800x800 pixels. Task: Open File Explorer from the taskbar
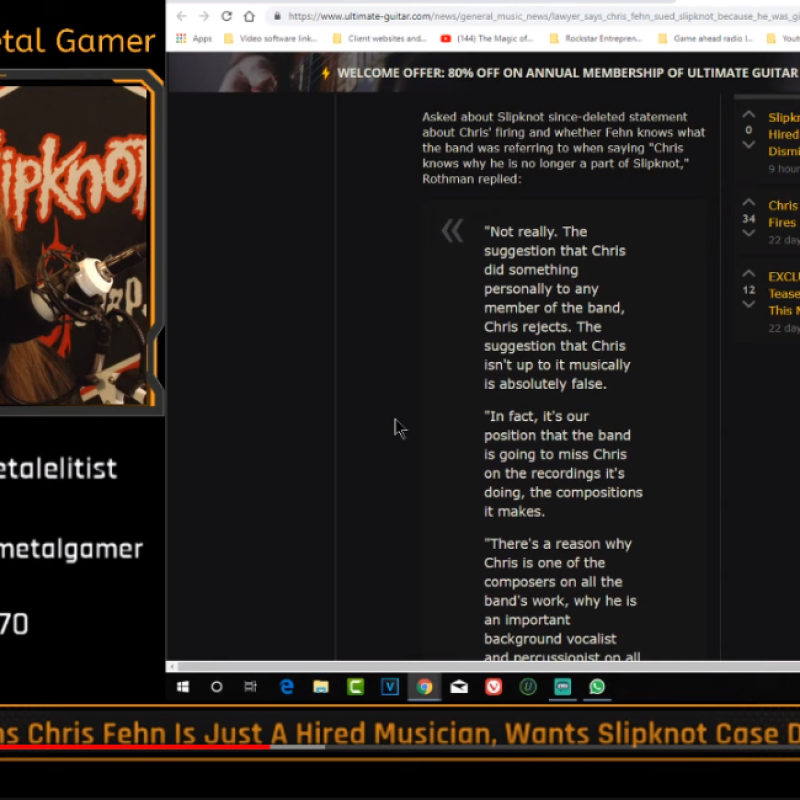(x=321, y=687)
